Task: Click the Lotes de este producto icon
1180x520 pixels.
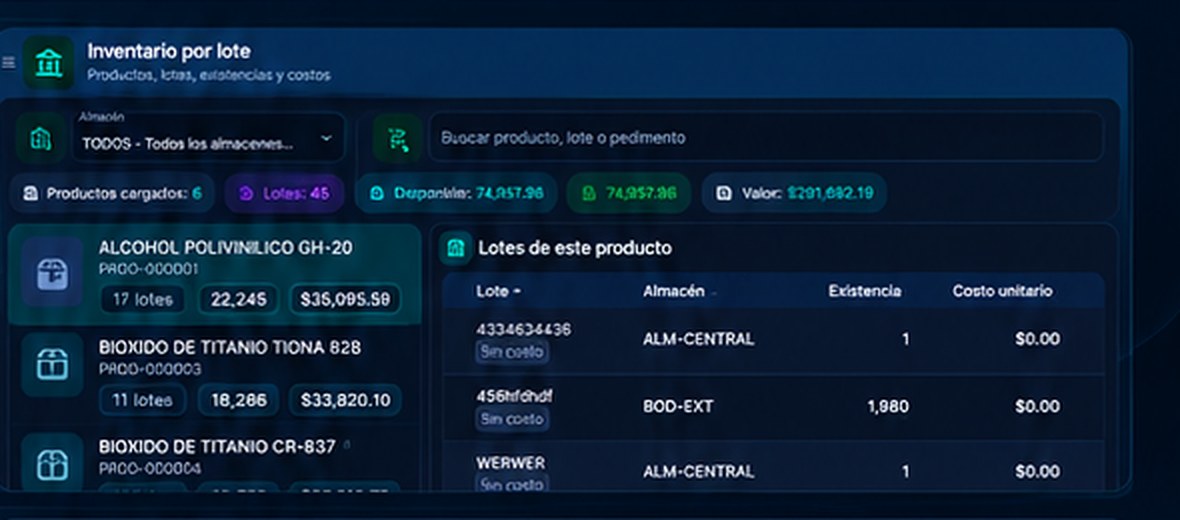Action: (455, 248)
